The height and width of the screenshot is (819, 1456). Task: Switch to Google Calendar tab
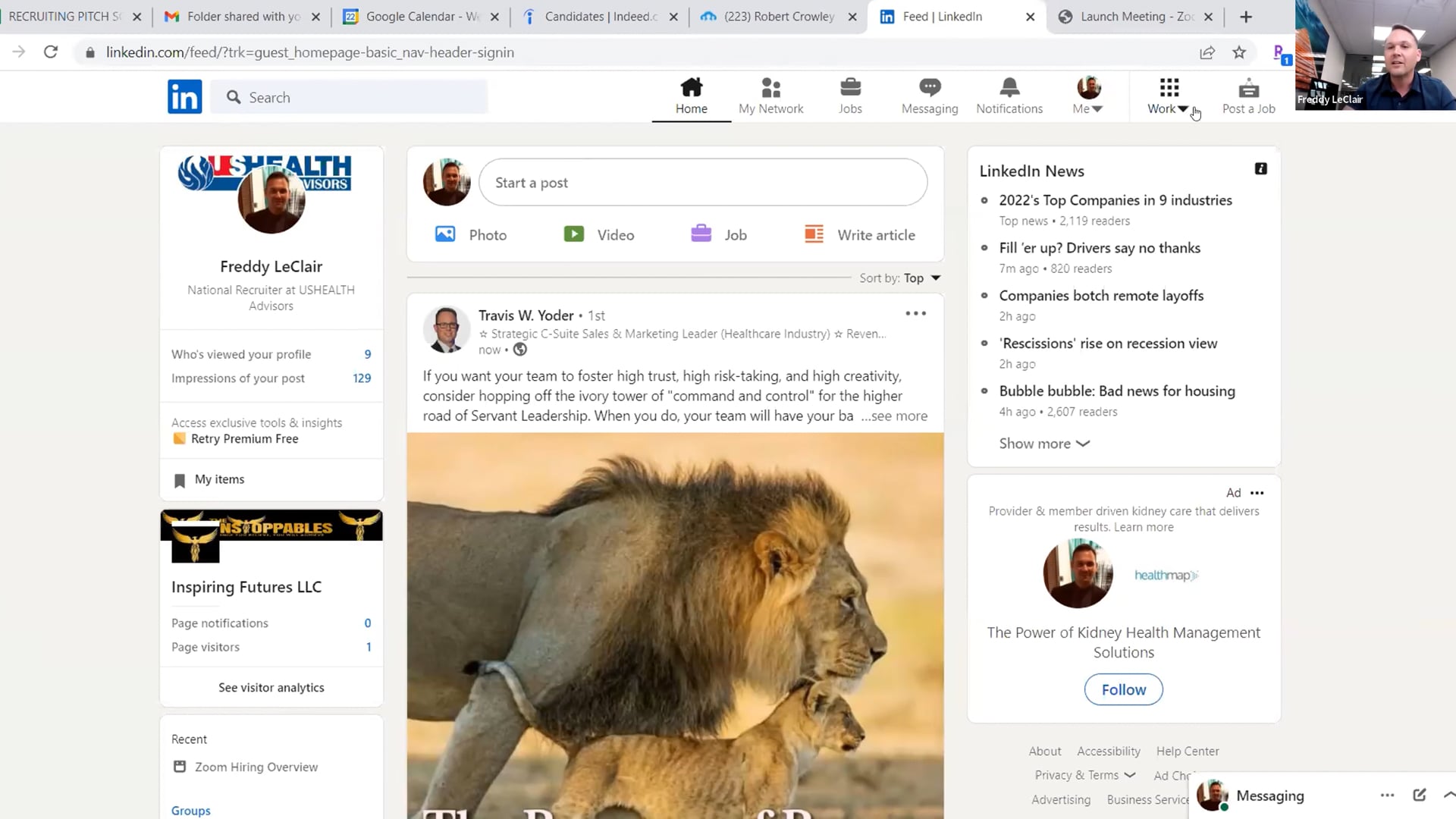pos(421,17)
